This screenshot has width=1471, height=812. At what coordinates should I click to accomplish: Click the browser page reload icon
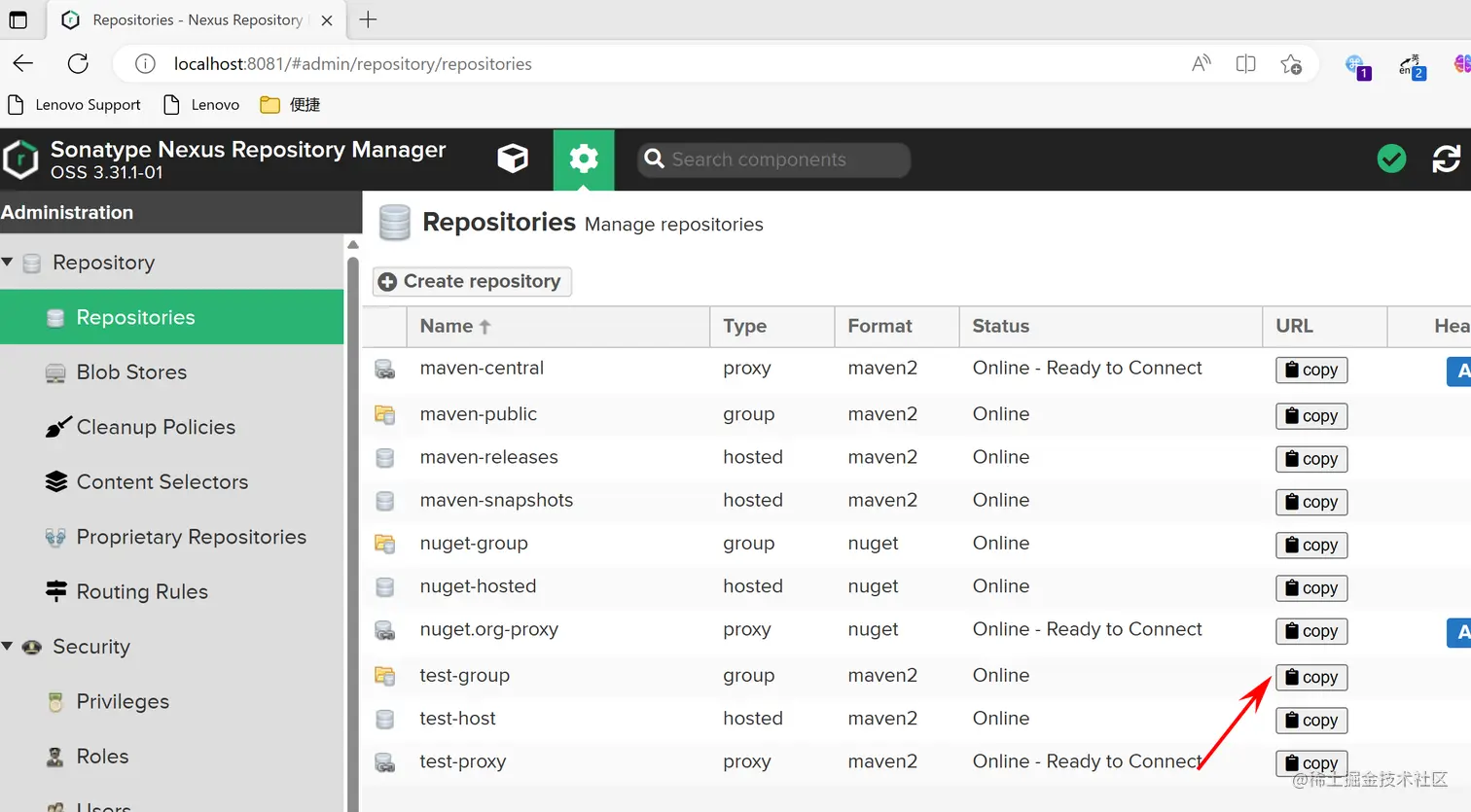click(78, 64)
